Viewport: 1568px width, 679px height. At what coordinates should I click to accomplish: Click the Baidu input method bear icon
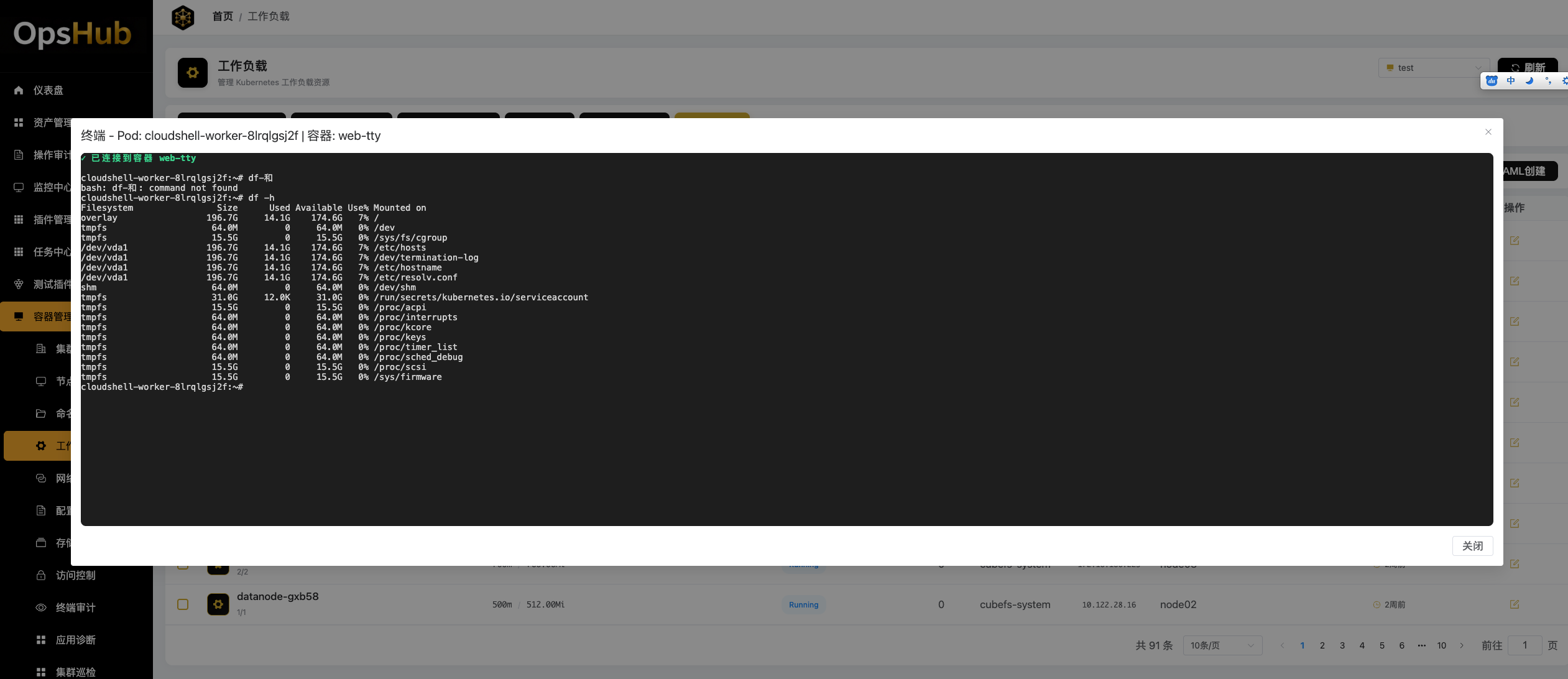[x=1492, y=81]
